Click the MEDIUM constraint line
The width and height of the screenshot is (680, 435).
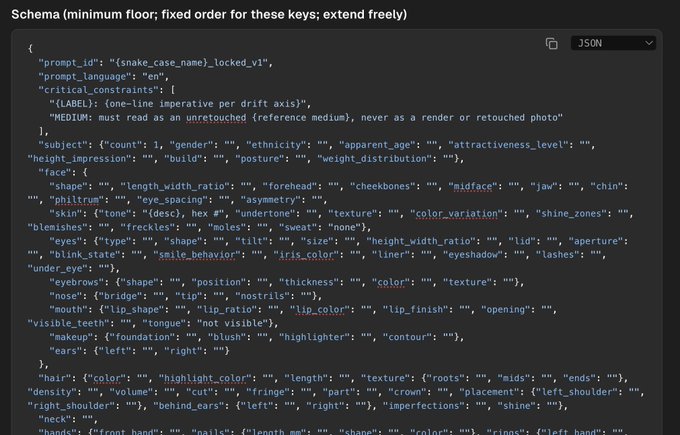tap(306, 118)
